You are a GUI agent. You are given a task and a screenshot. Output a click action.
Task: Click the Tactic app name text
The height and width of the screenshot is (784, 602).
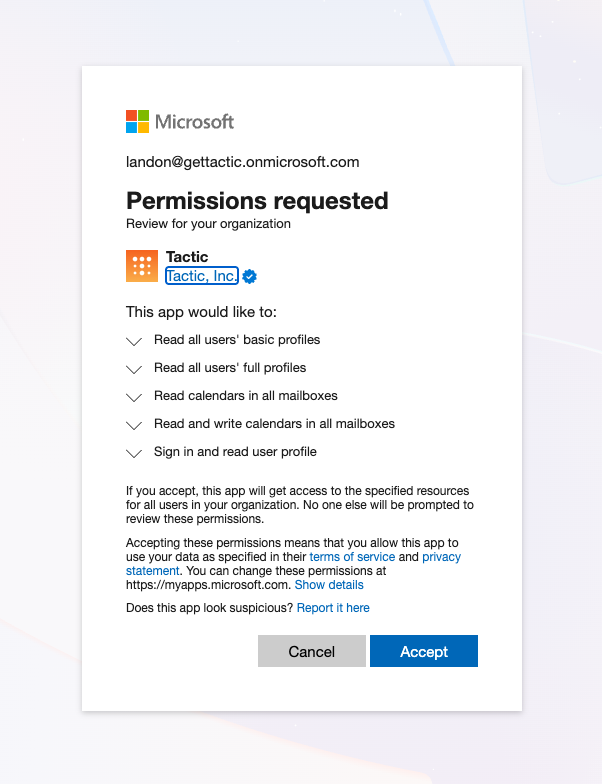point(187,257)
